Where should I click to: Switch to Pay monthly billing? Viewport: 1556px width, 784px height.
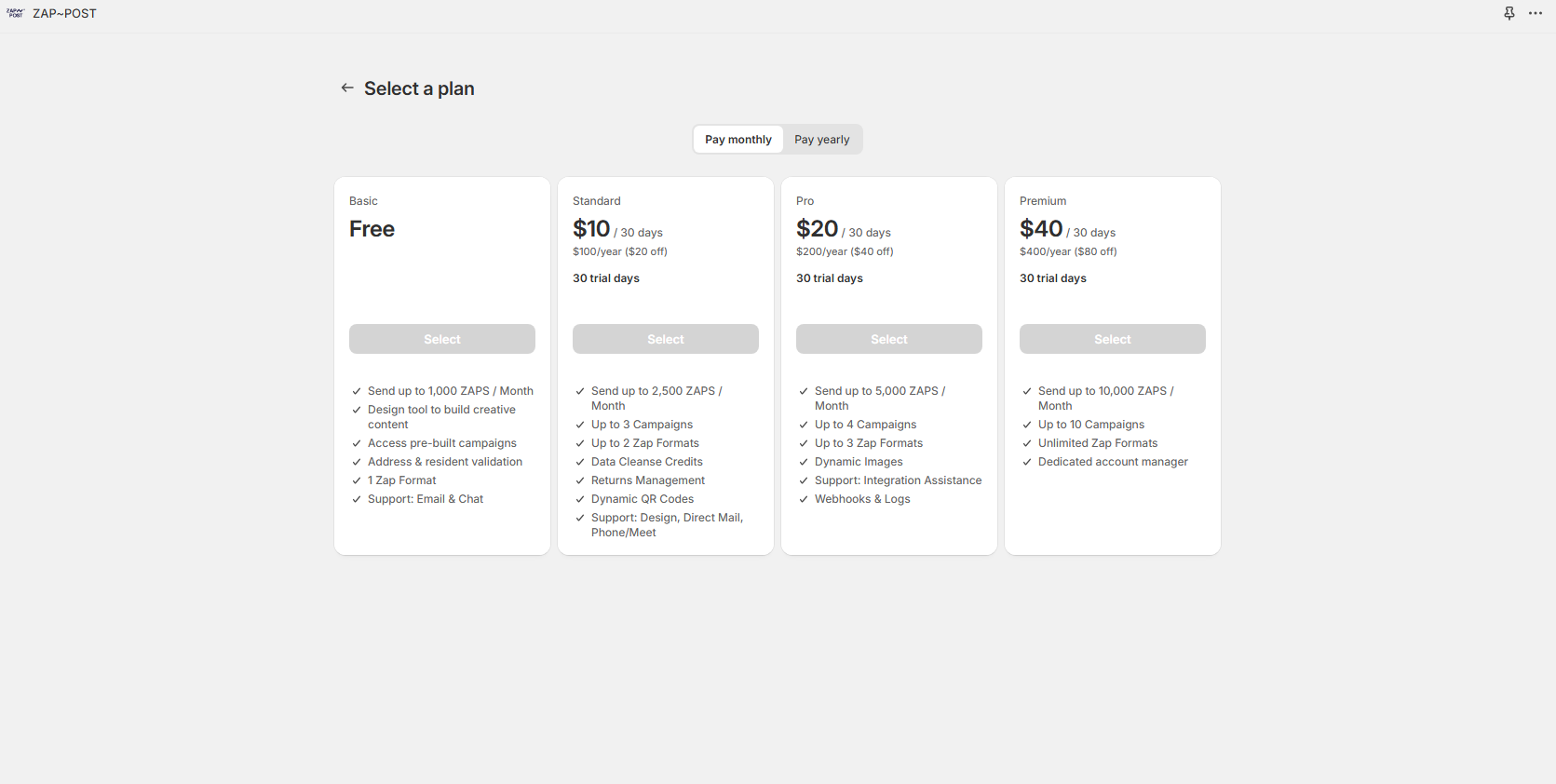pyautogui.click(x=737, y=140)
